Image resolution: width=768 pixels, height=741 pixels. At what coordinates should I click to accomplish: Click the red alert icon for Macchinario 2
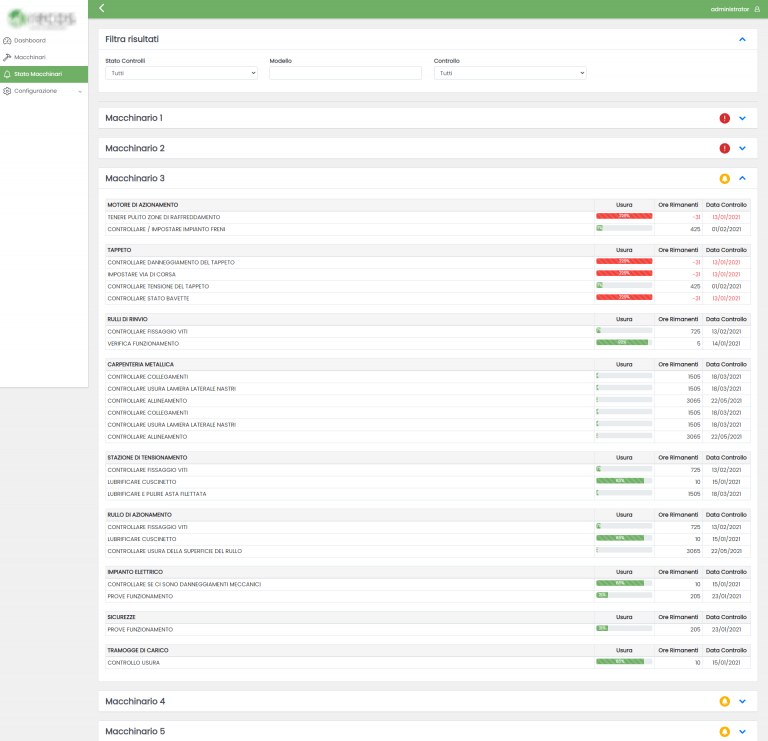pos(725,148)
